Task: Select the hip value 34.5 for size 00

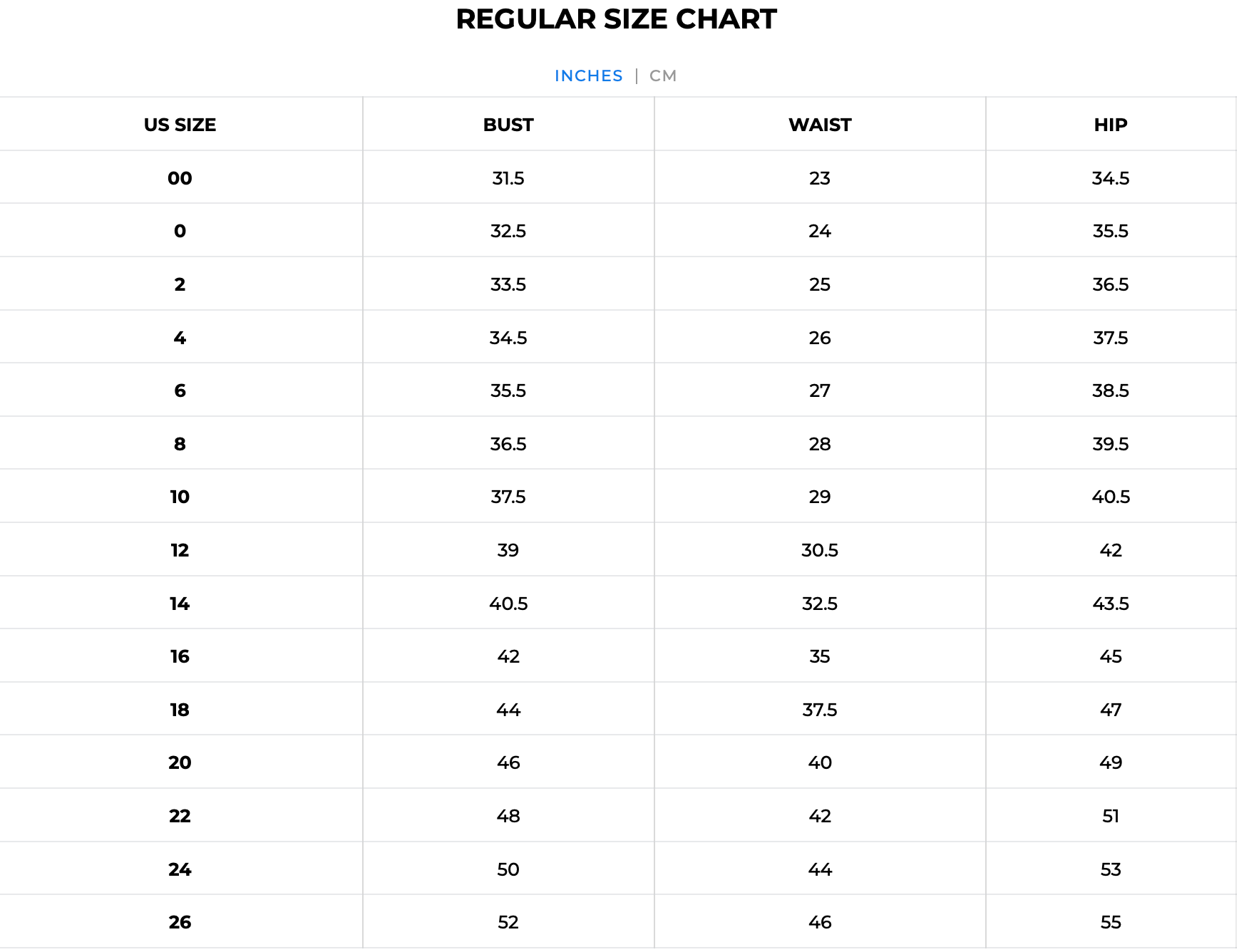Action: tap(1110, 178)
